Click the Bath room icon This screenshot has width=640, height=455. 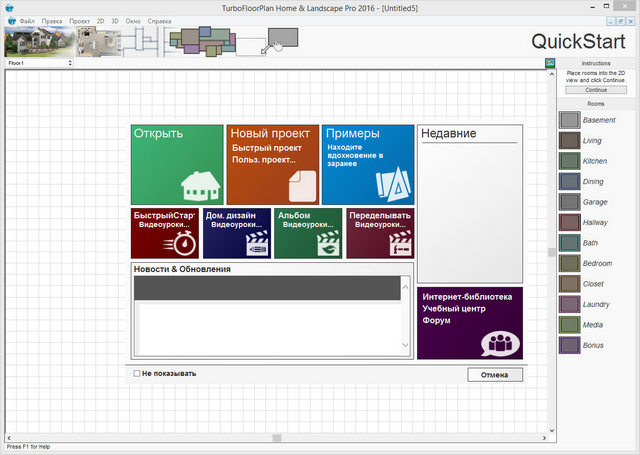pos(569,243)
